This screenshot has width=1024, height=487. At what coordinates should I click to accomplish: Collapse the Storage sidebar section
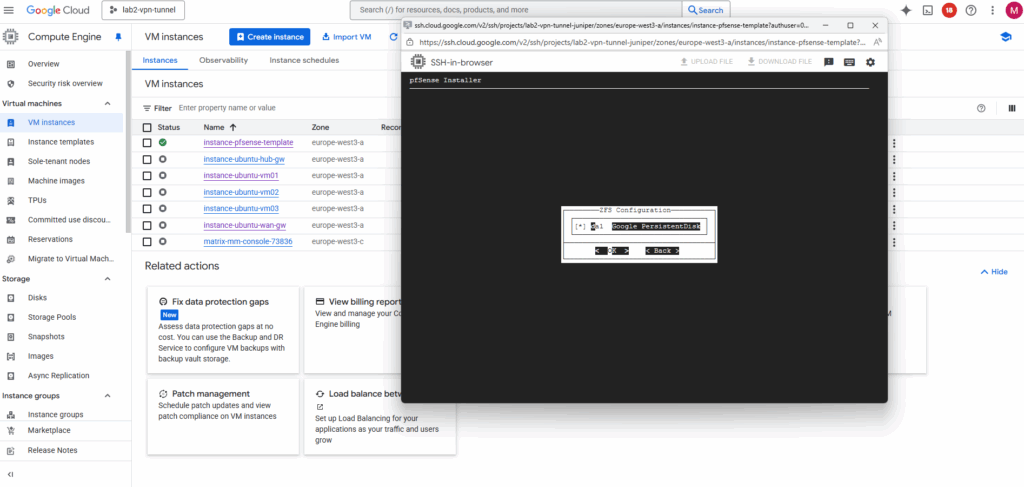coord(108,279)
